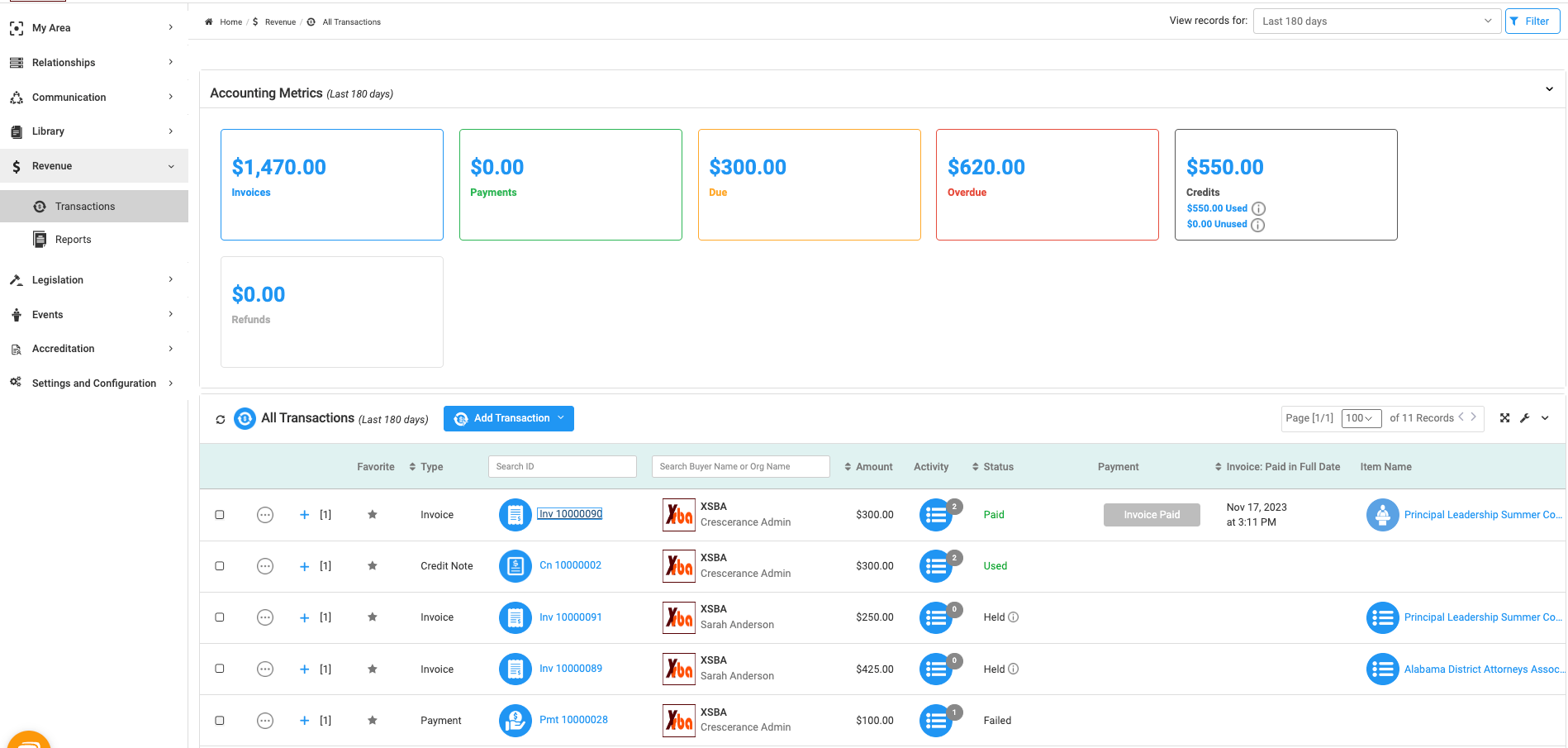The height and width of the screenshot is (748, 1568).
Task: Select checkbox for Inv 10000090 row
Action: pos(220,515)
